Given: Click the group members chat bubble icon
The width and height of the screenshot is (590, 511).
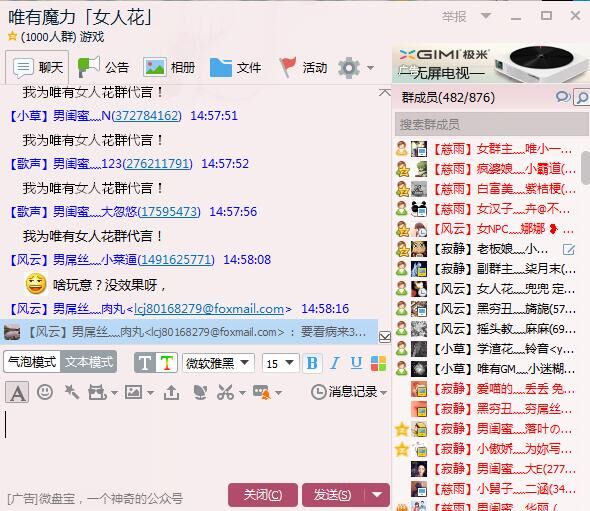Looking at the screenshot, I should click(563, 97).
